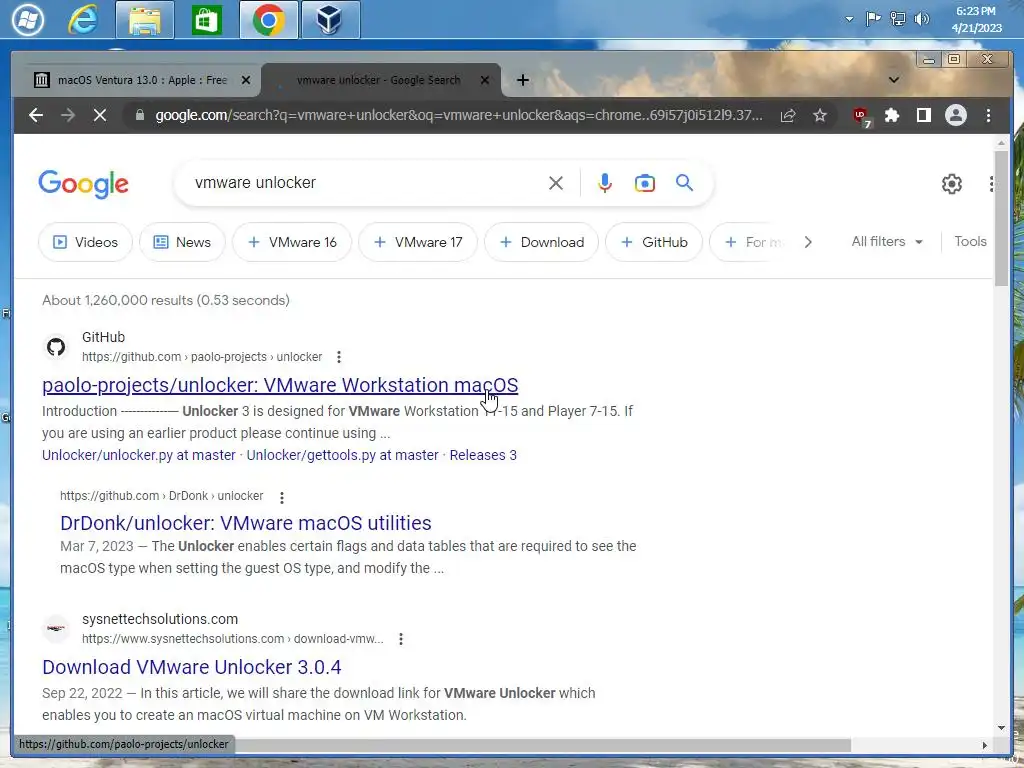Click the address bar URL
The height and width of the screenshot is (768, 1024).
(458, 116)
